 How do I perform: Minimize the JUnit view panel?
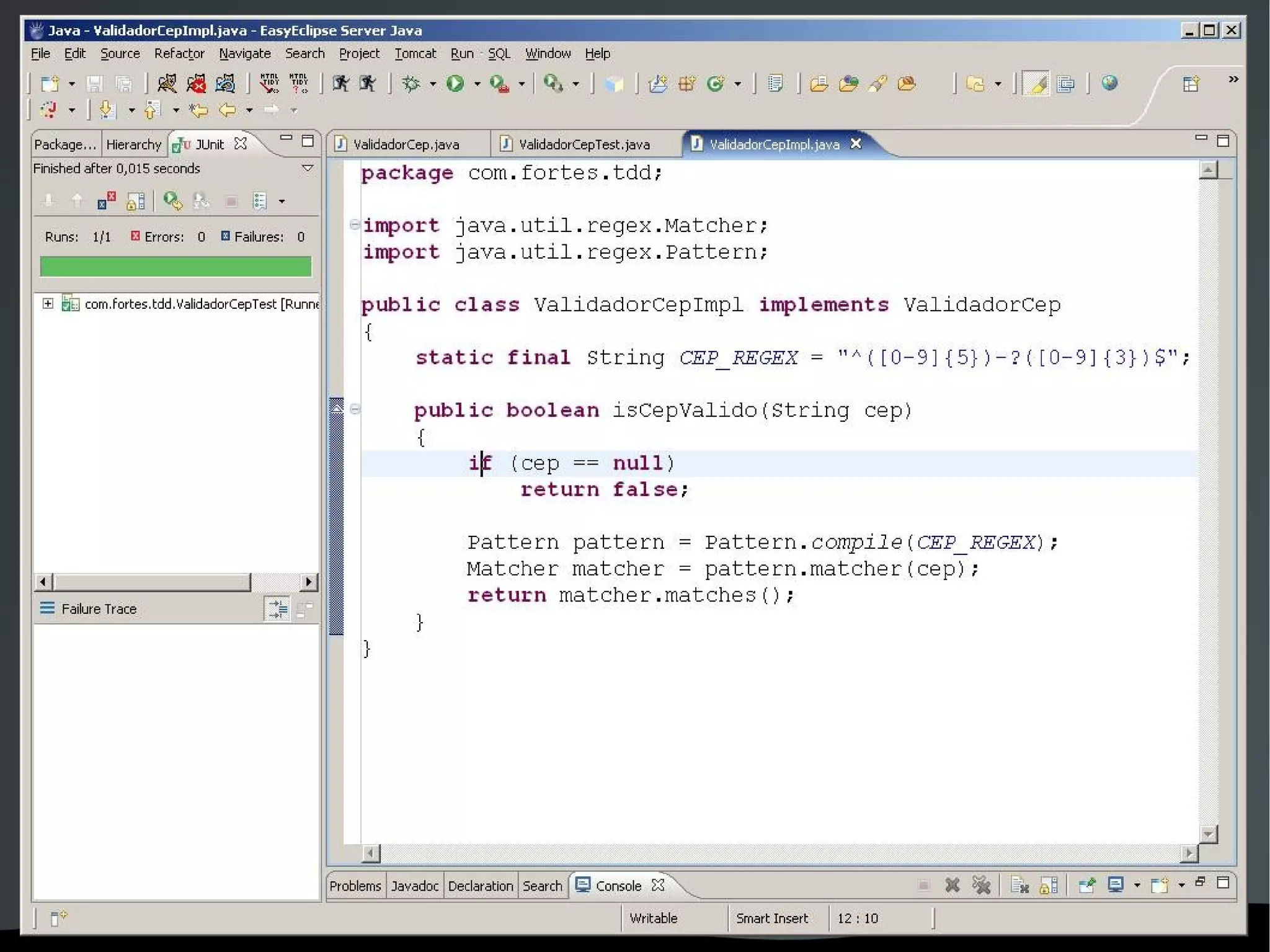pos(286,139)
